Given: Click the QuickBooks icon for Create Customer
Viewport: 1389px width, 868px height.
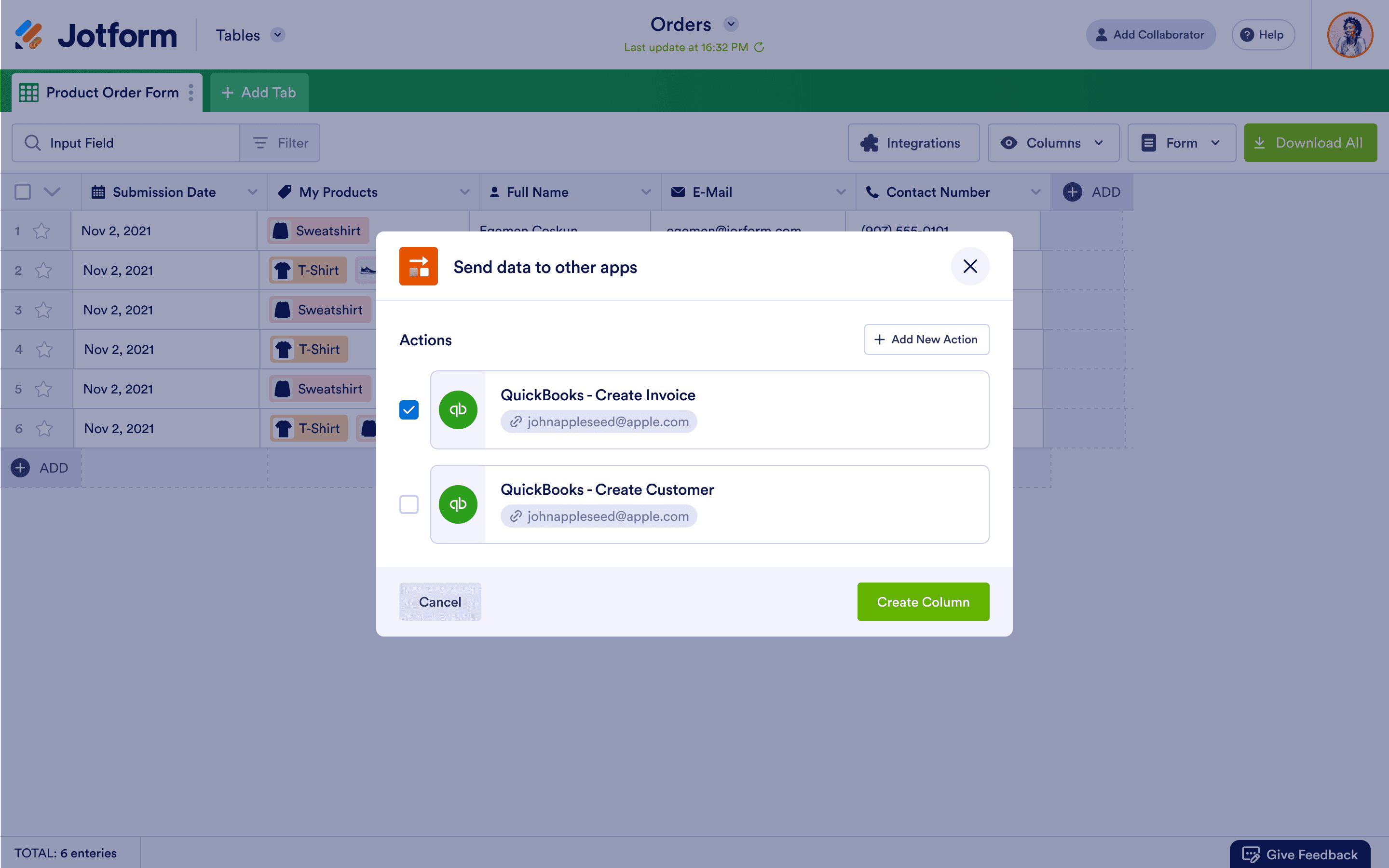Looking at the screenshot, I should [458, 504].
